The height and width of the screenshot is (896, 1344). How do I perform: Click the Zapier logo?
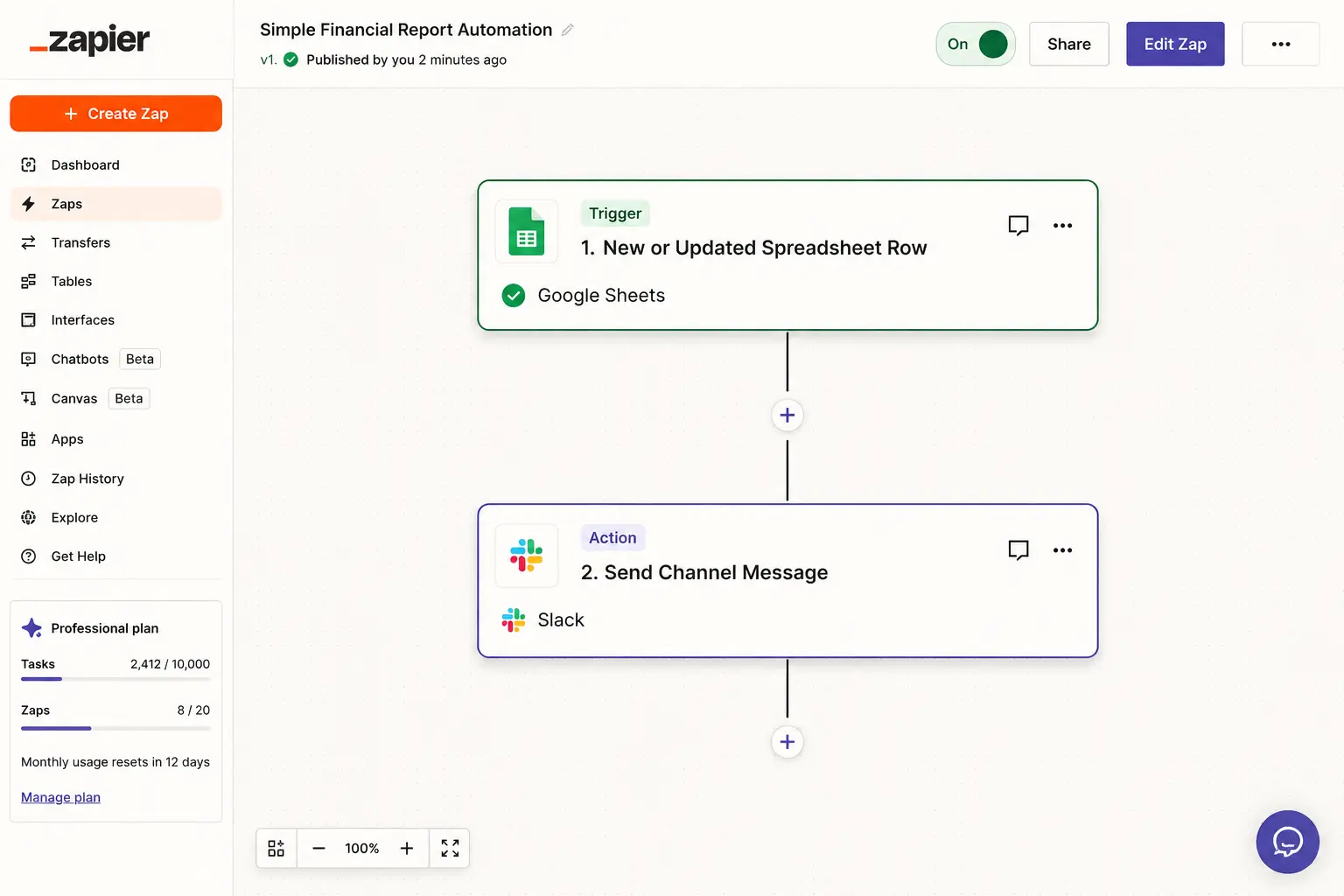89,40
